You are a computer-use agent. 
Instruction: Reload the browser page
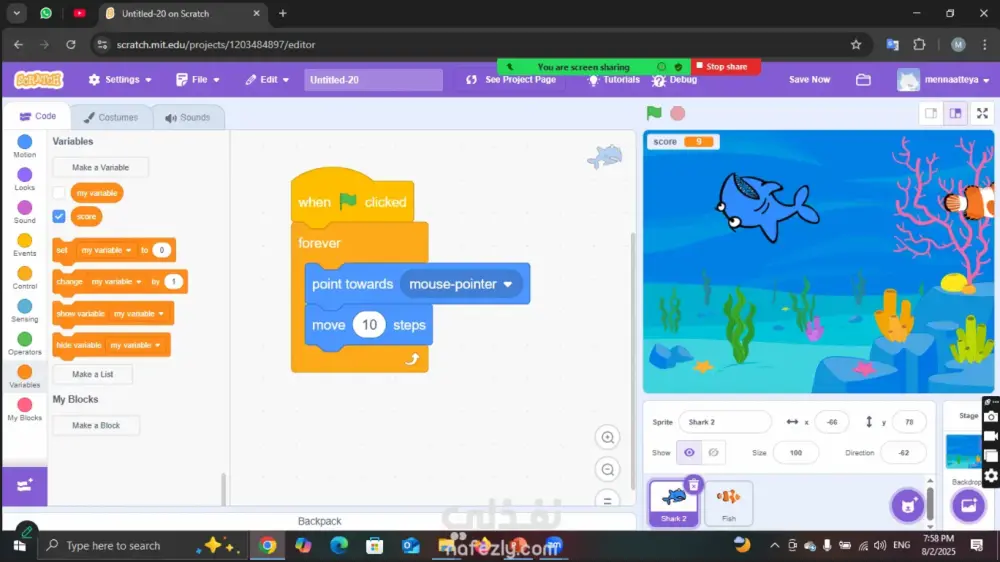[x=71, y=45]
